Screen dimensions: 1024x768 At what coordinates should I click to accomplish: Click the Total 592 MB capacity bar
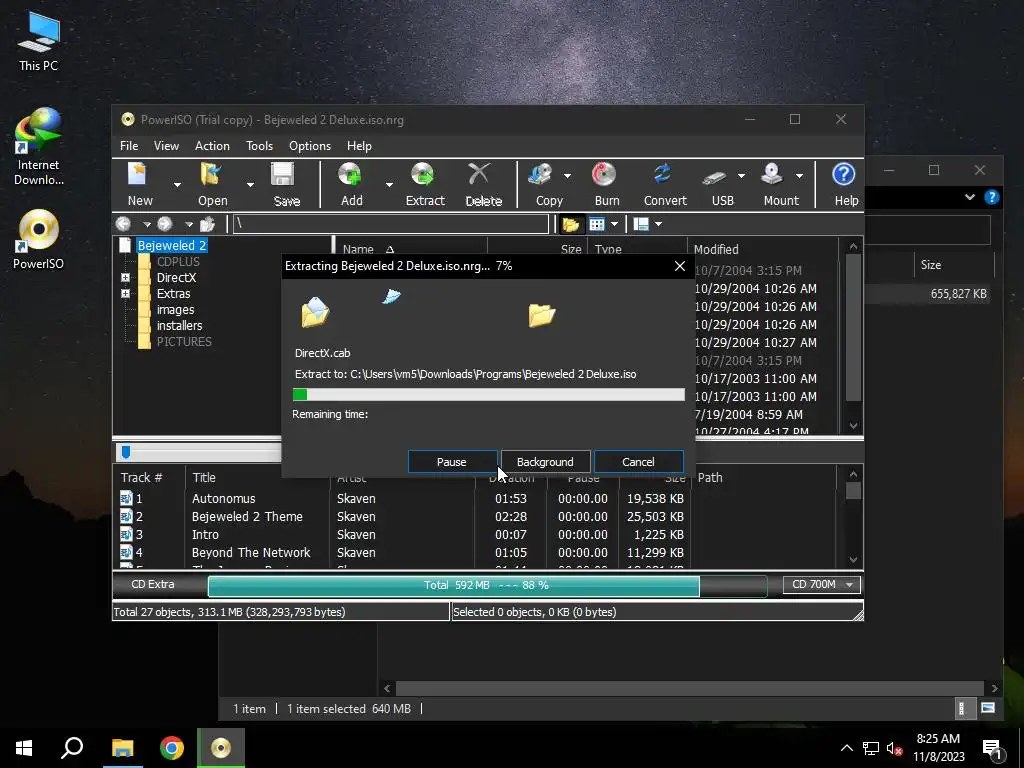point(487,585)
